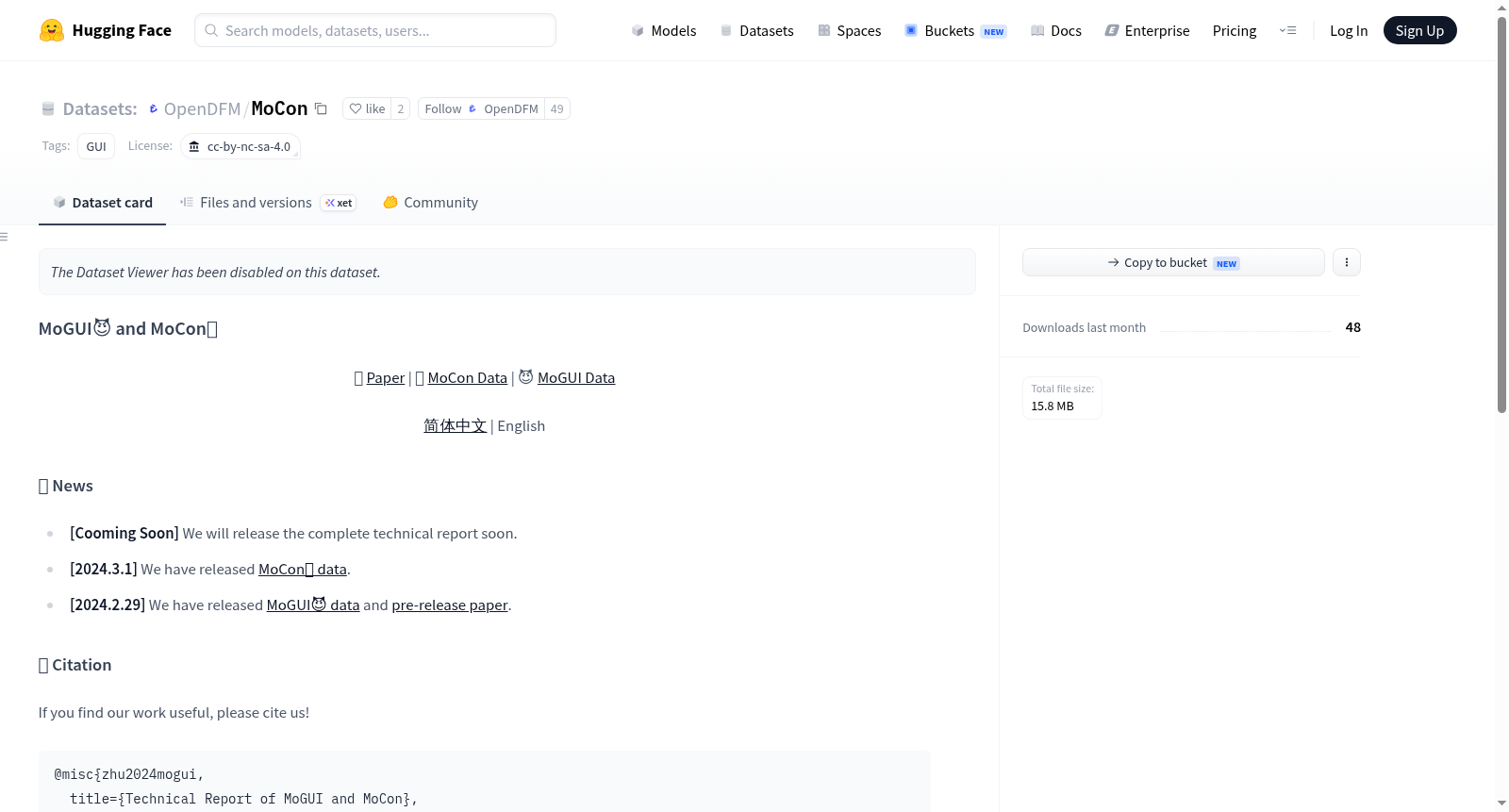Click the citation code block
The width and height of the screenshot is (1509, 812).
pyautogui.click(x=485, y=782)
